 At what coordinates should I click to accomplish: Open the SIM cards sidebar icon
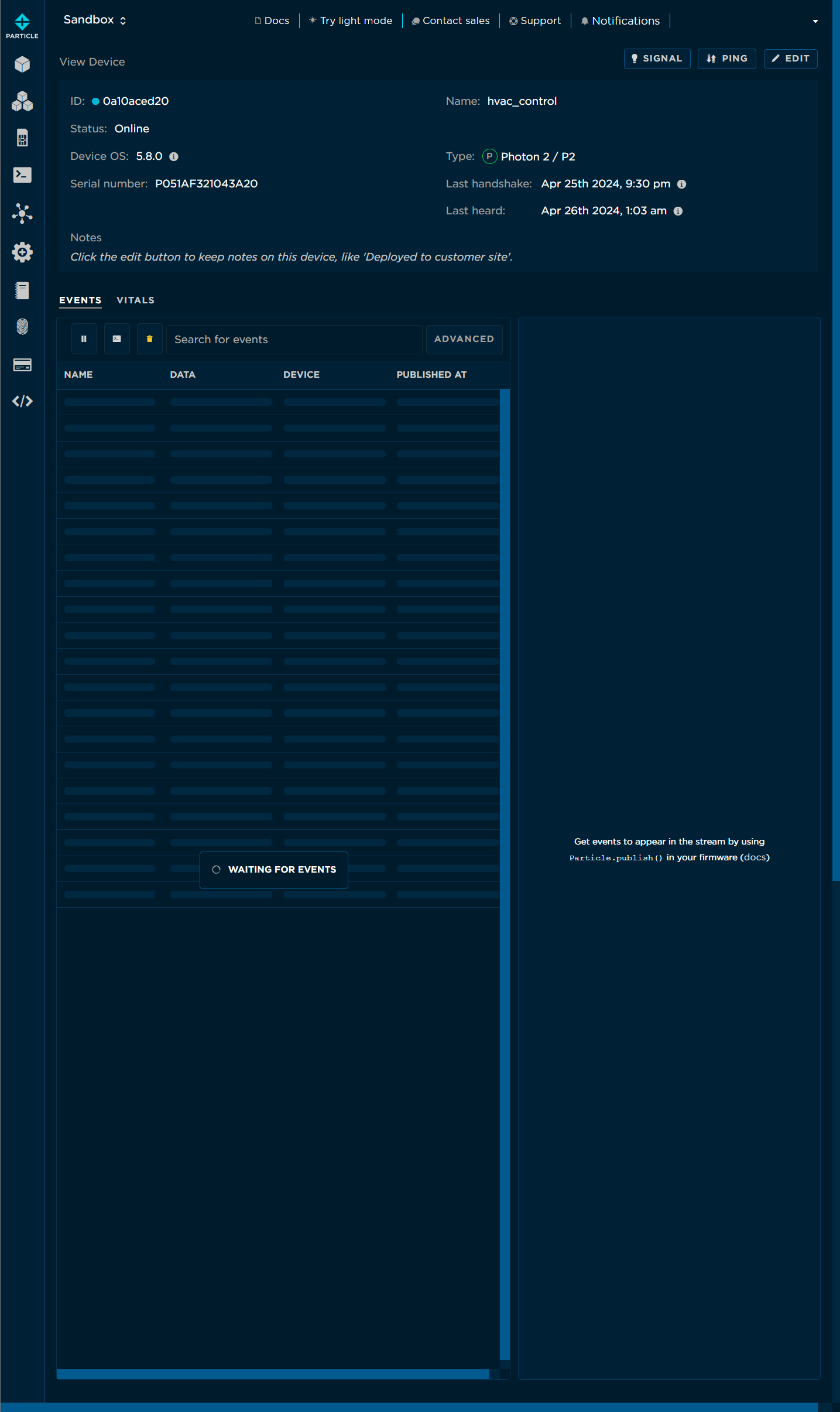(22, 138)
